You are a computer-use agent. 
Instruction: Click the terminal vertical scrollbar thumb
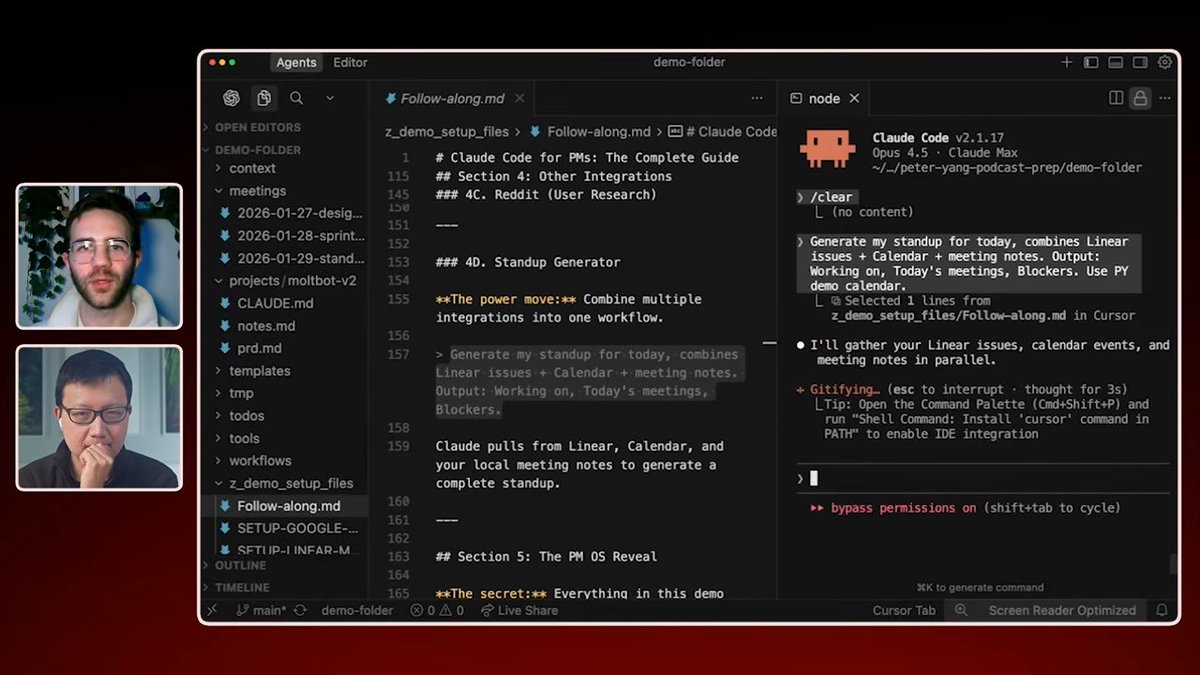point(1174,565)
